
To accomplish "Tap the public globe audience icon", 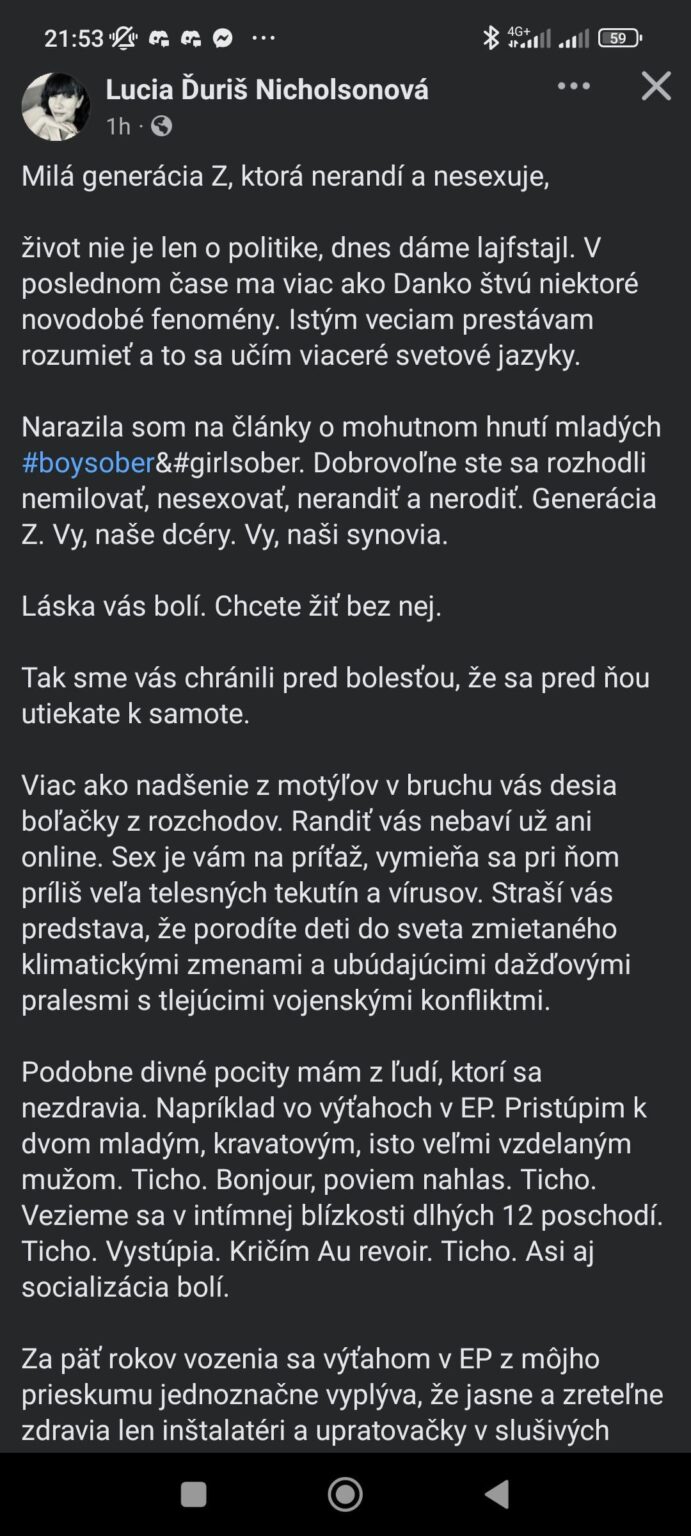I will (x=161, y=126).
